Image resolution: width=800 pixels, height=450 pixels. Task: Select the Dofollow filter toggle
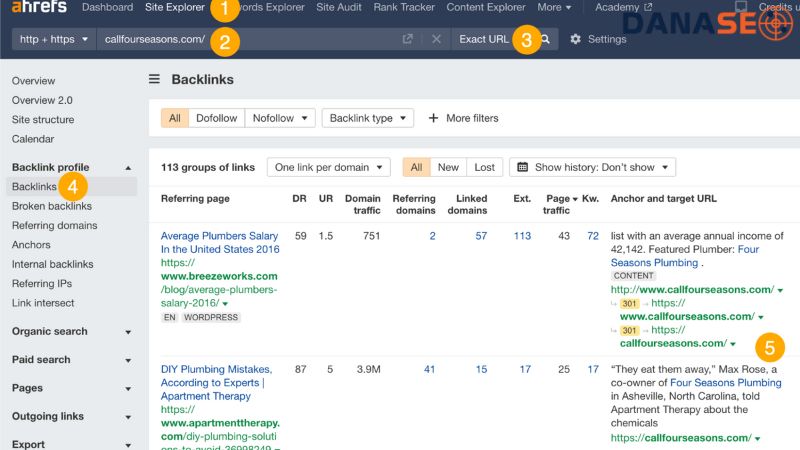point(216,118)
